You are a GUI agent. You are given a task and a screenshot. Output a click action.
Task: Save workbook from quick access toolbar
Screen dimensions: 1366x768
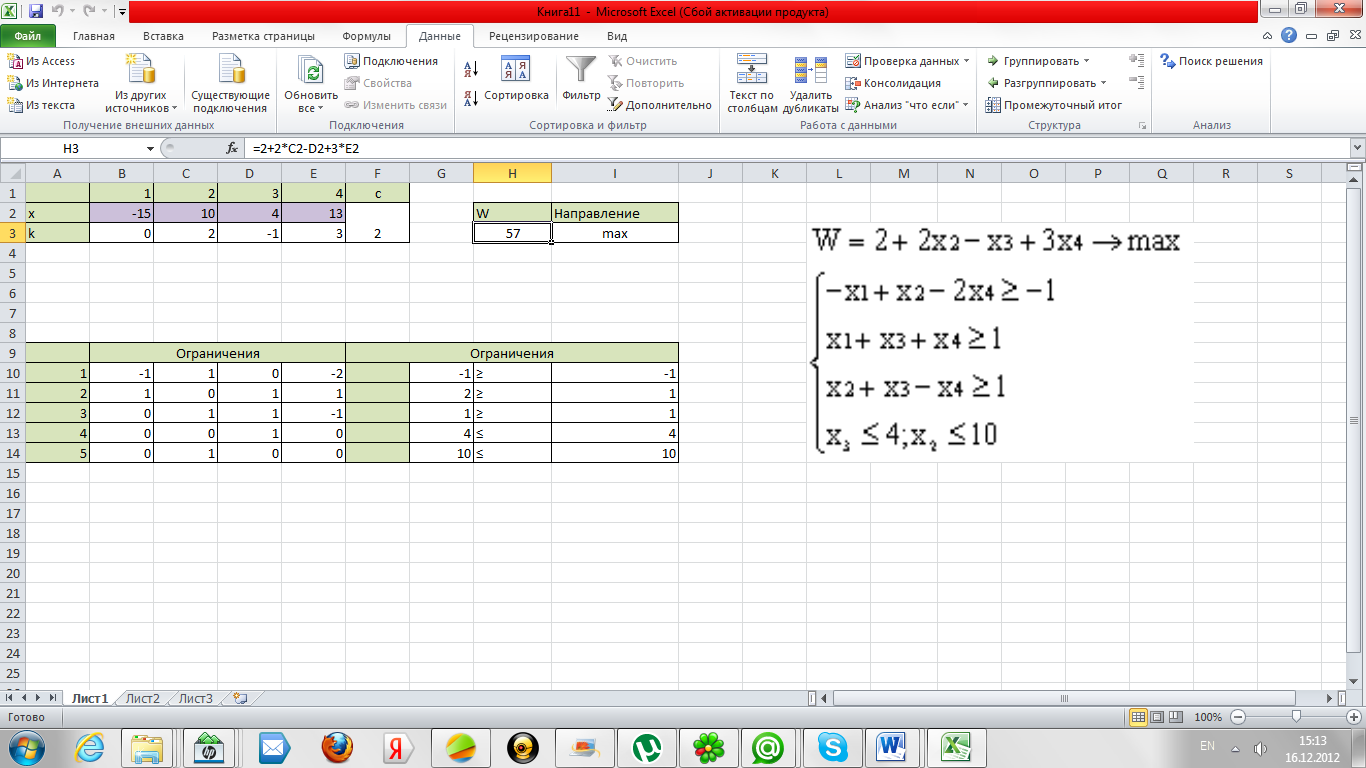point(36,12)
